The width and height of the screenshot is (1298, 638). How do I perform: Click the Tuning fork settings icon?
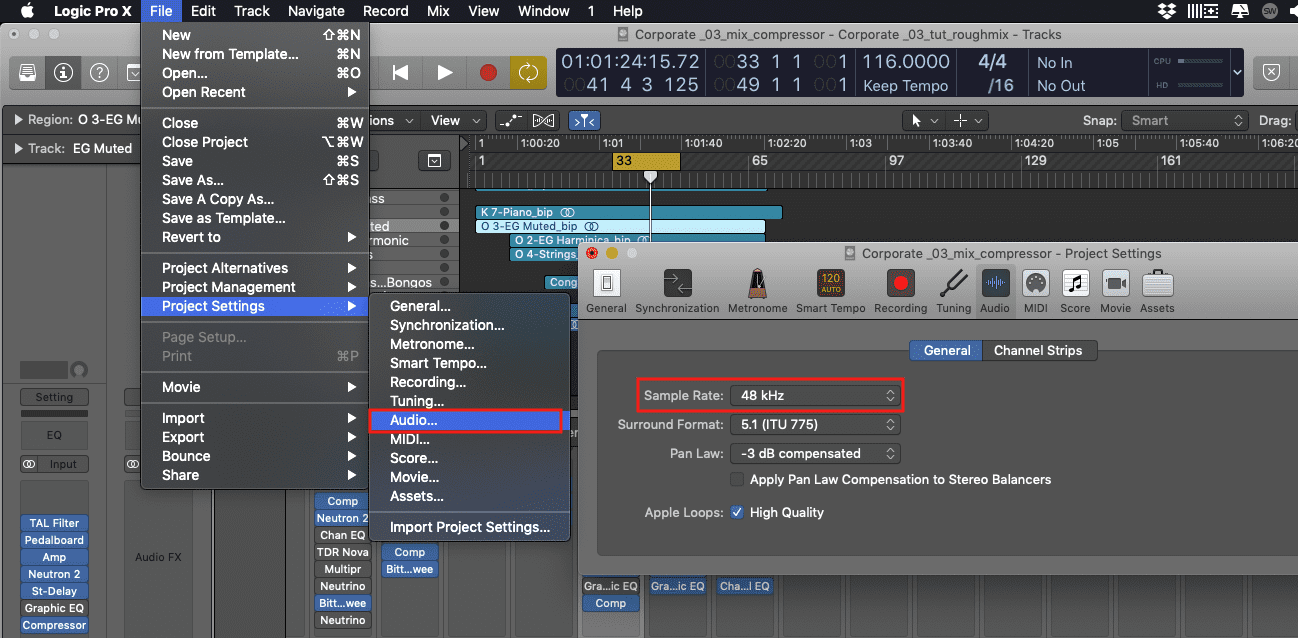(953, 285)
